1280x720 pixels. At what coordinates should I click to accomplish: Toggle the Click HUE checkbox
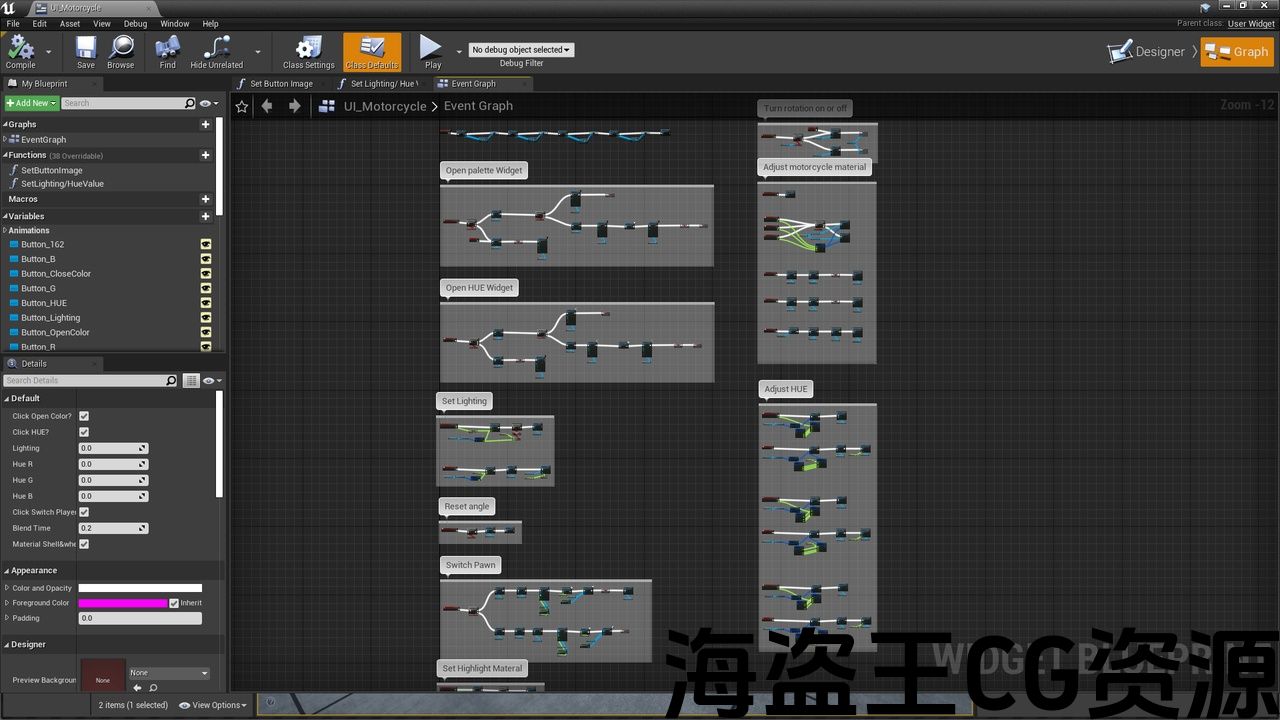[x=84, y=432]
